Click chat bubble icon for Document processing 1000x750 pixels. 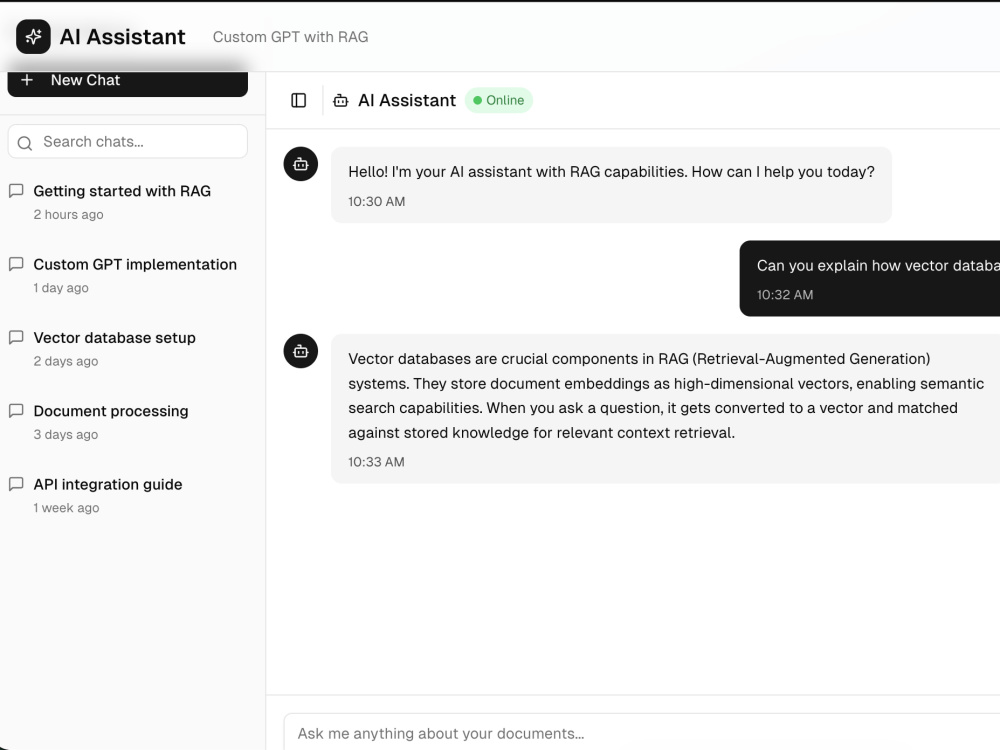[x=16, y=411]
